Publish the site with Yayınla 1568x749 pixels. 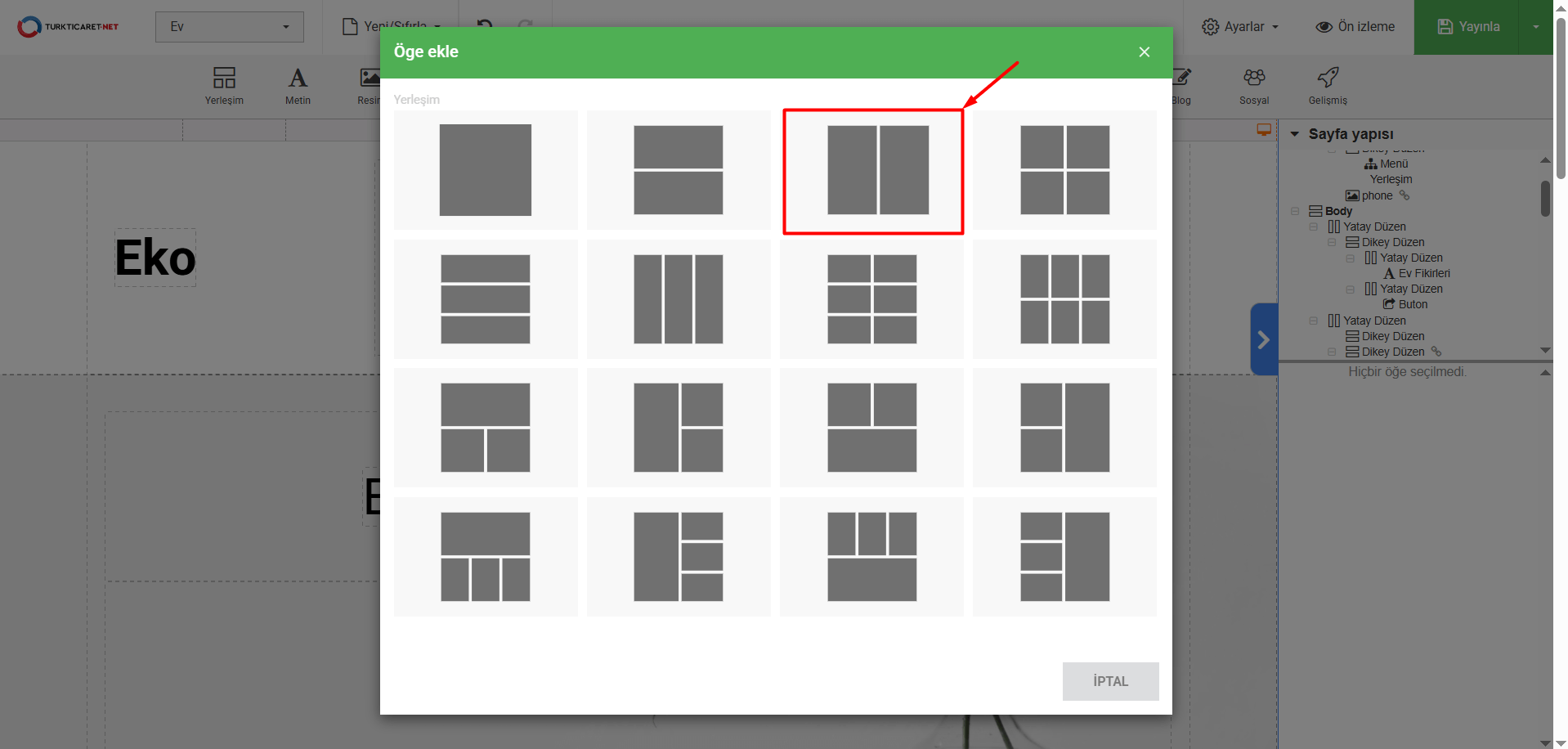(1467, 27)
